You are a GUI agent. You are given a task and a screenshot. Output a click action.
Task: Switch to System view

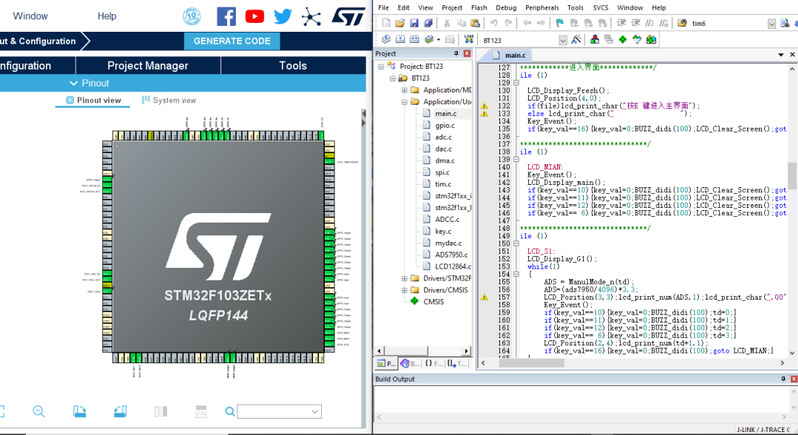[x=169, y=100]
